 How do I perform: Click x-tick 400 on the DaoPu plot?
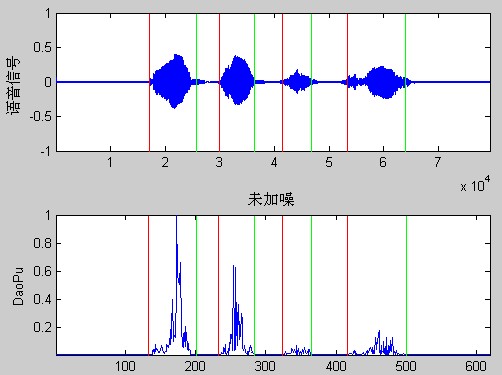tap(336, 366)
